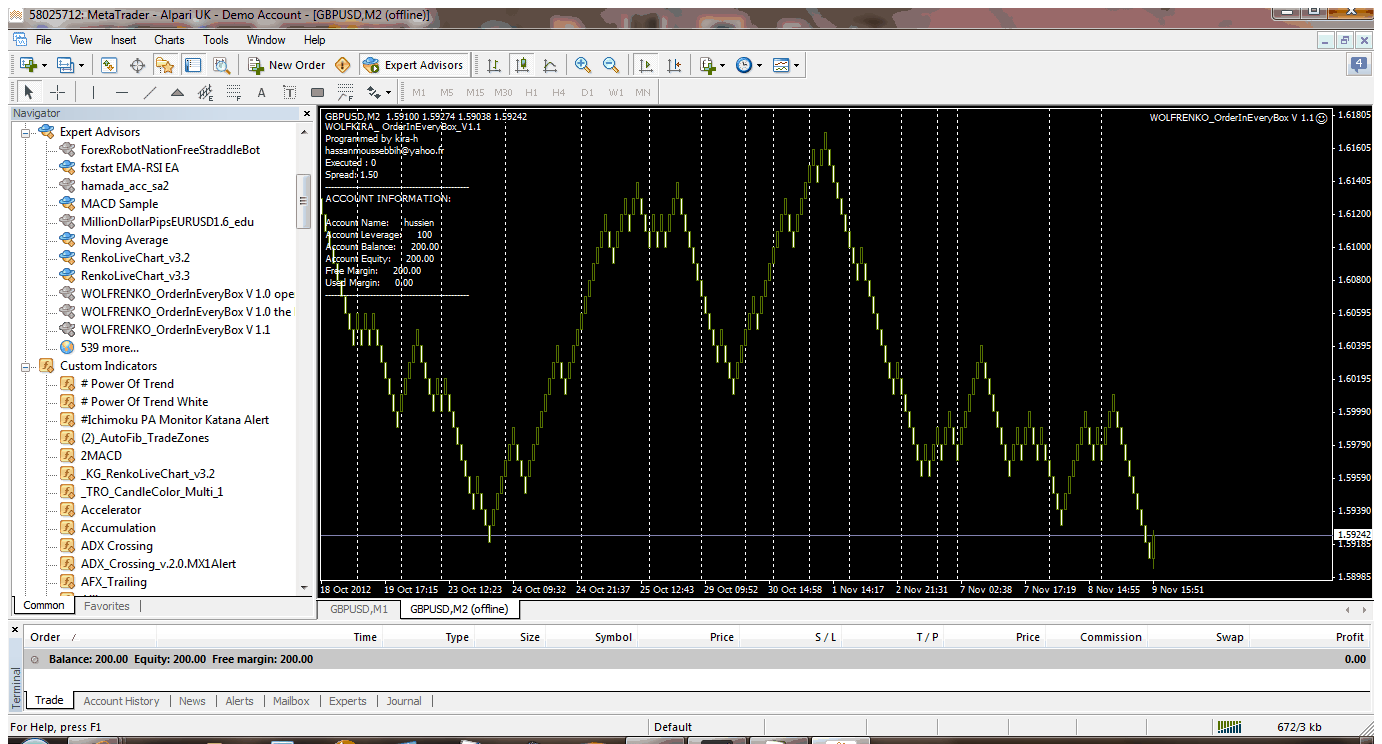
Task: Collapse the Expert Advisors tree node
Action: (x=25, y=132)
